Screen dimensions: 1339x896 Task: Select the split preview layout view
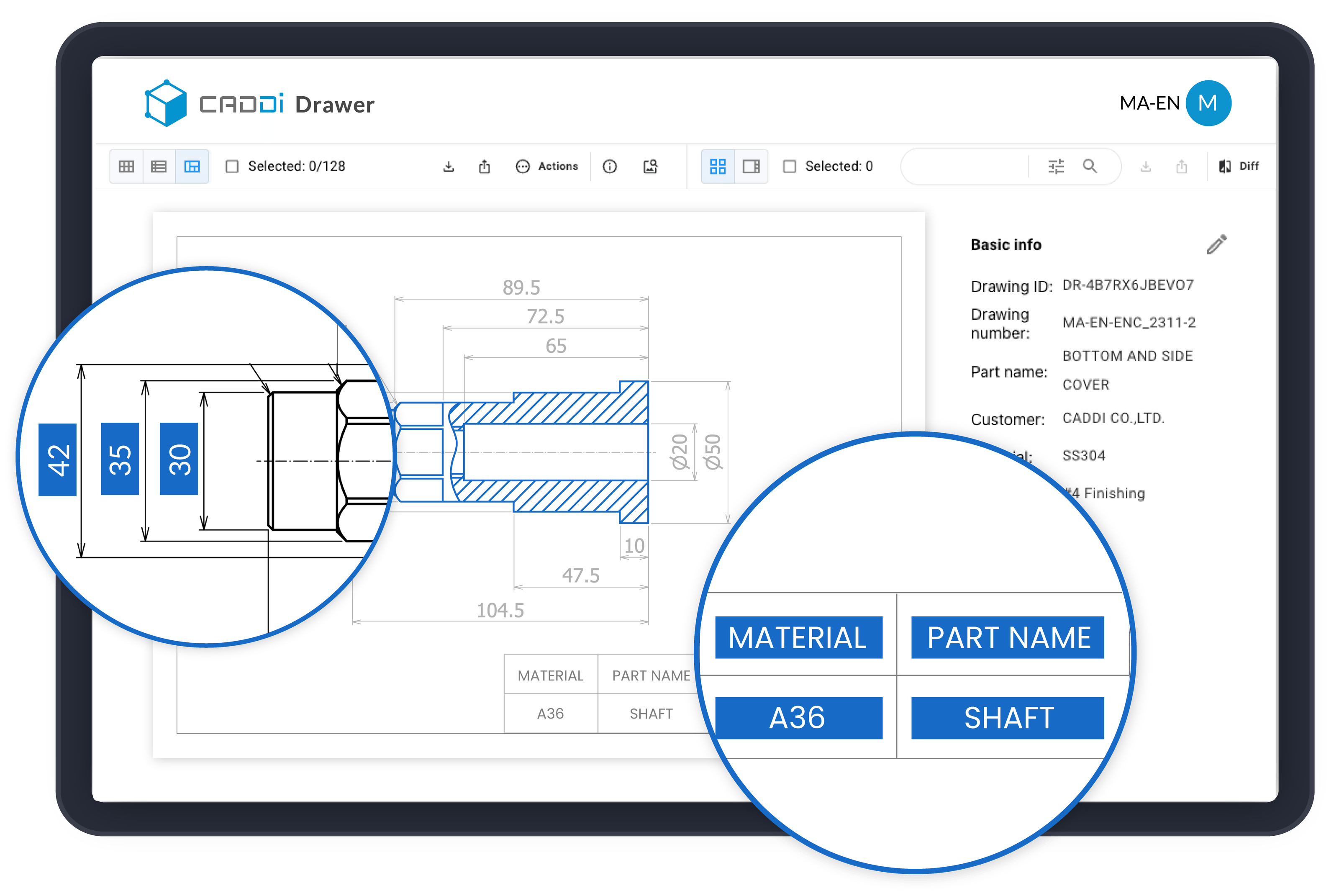click(x=192, y=166)
